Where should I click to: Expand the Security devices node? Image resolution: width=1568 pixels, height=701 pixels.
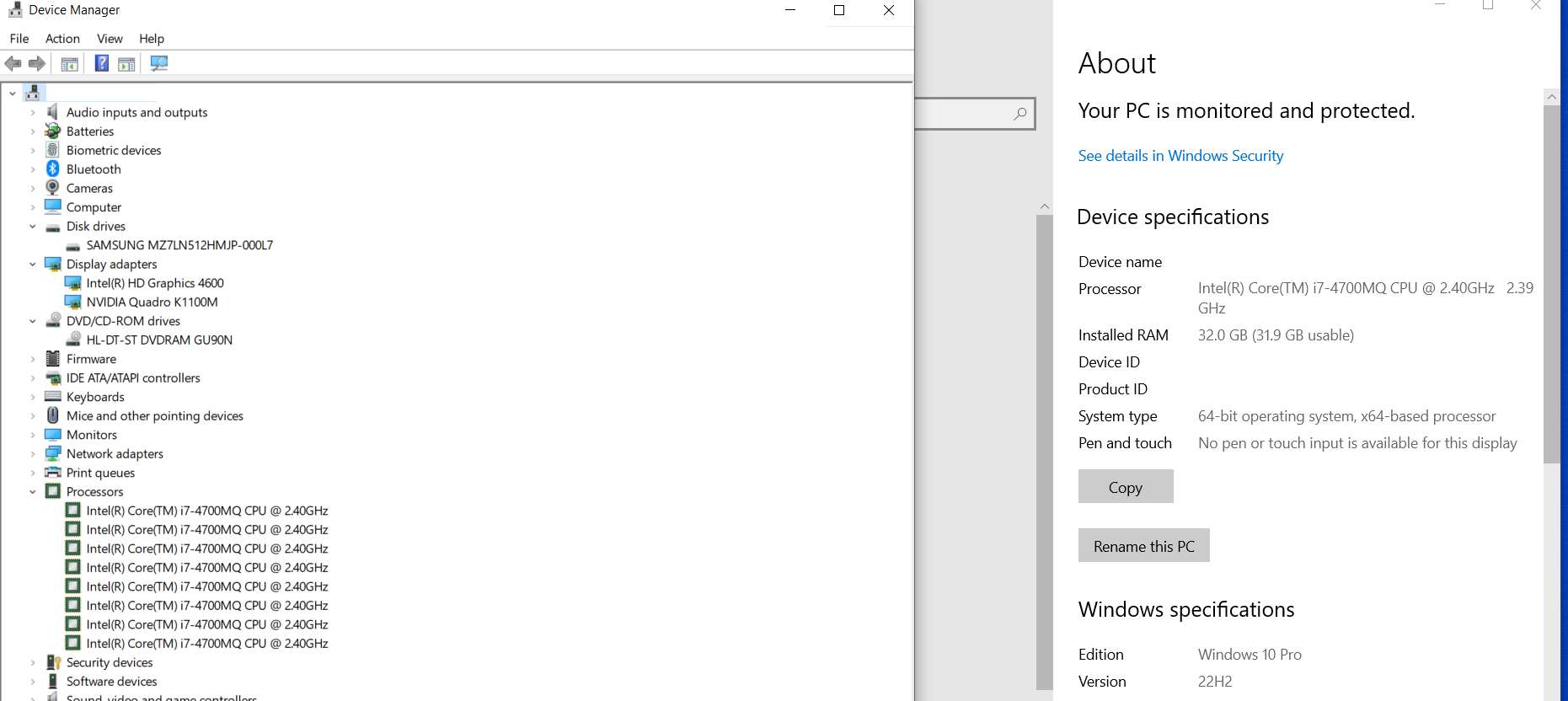[33, 663]
